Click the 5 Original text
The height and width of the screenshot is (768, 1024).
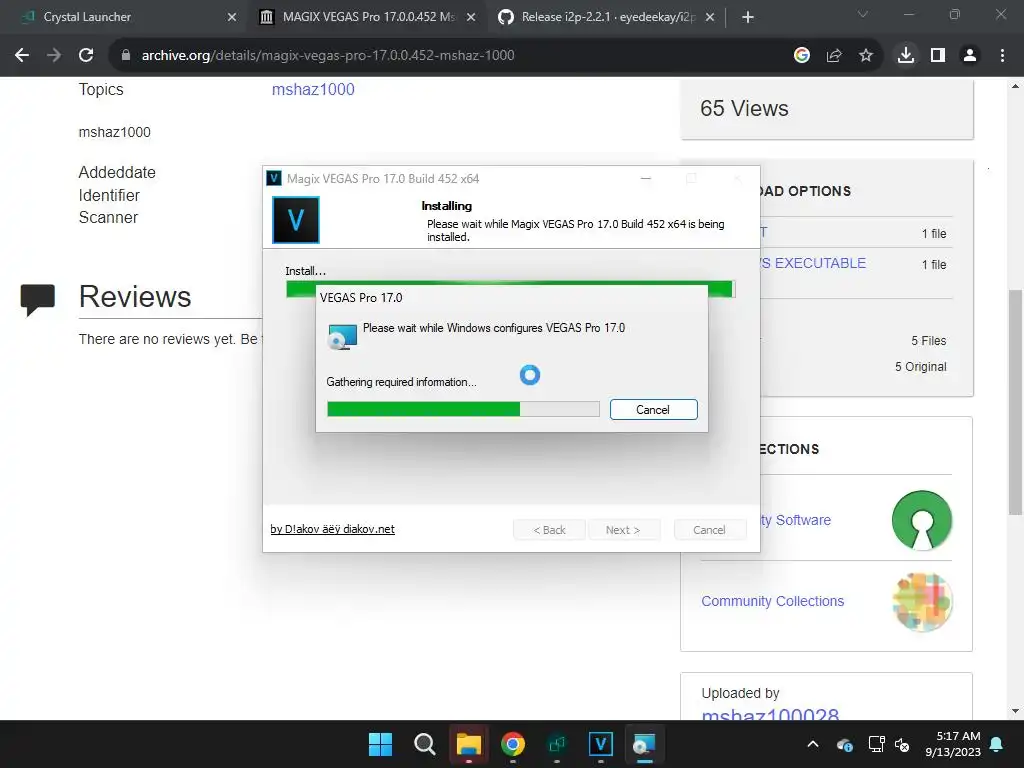coord(921,367)
